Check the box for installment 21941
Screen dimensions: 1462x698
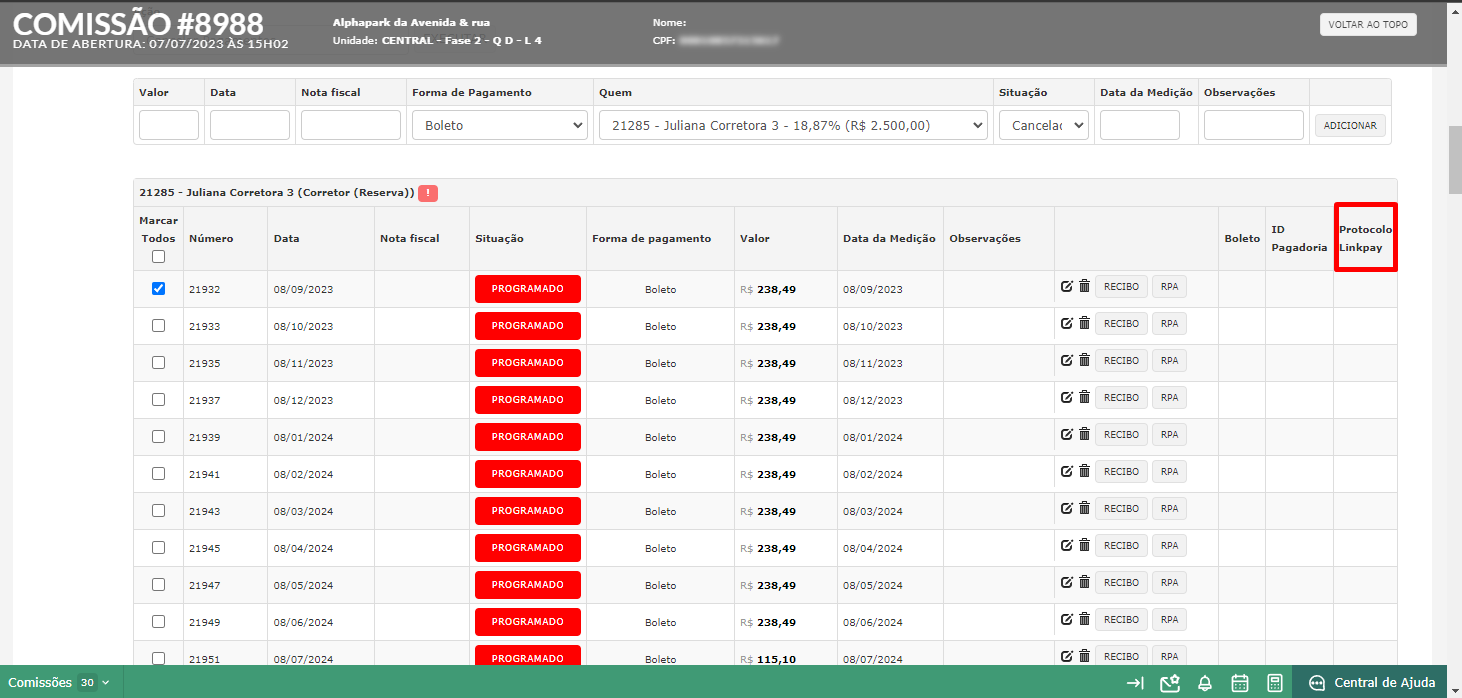click(x=158, y=473)
